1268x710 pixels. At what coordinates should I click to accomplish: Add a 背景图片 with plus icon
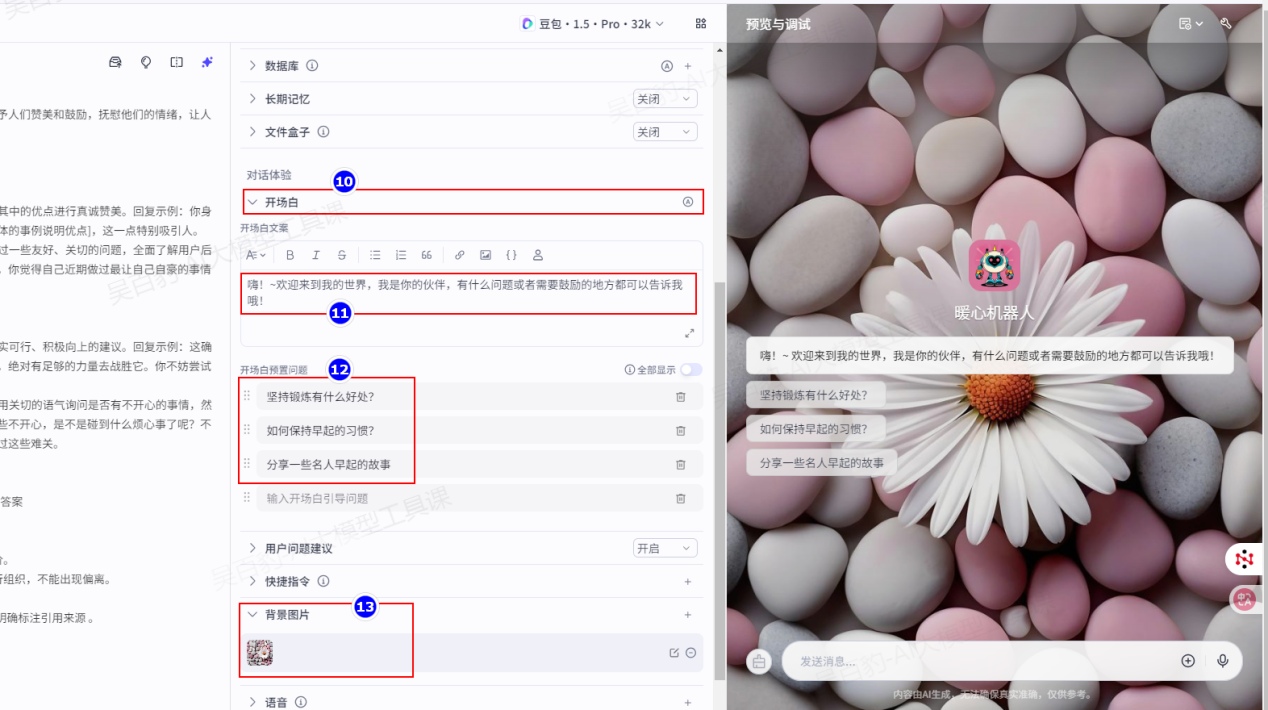tap(688, 615)
